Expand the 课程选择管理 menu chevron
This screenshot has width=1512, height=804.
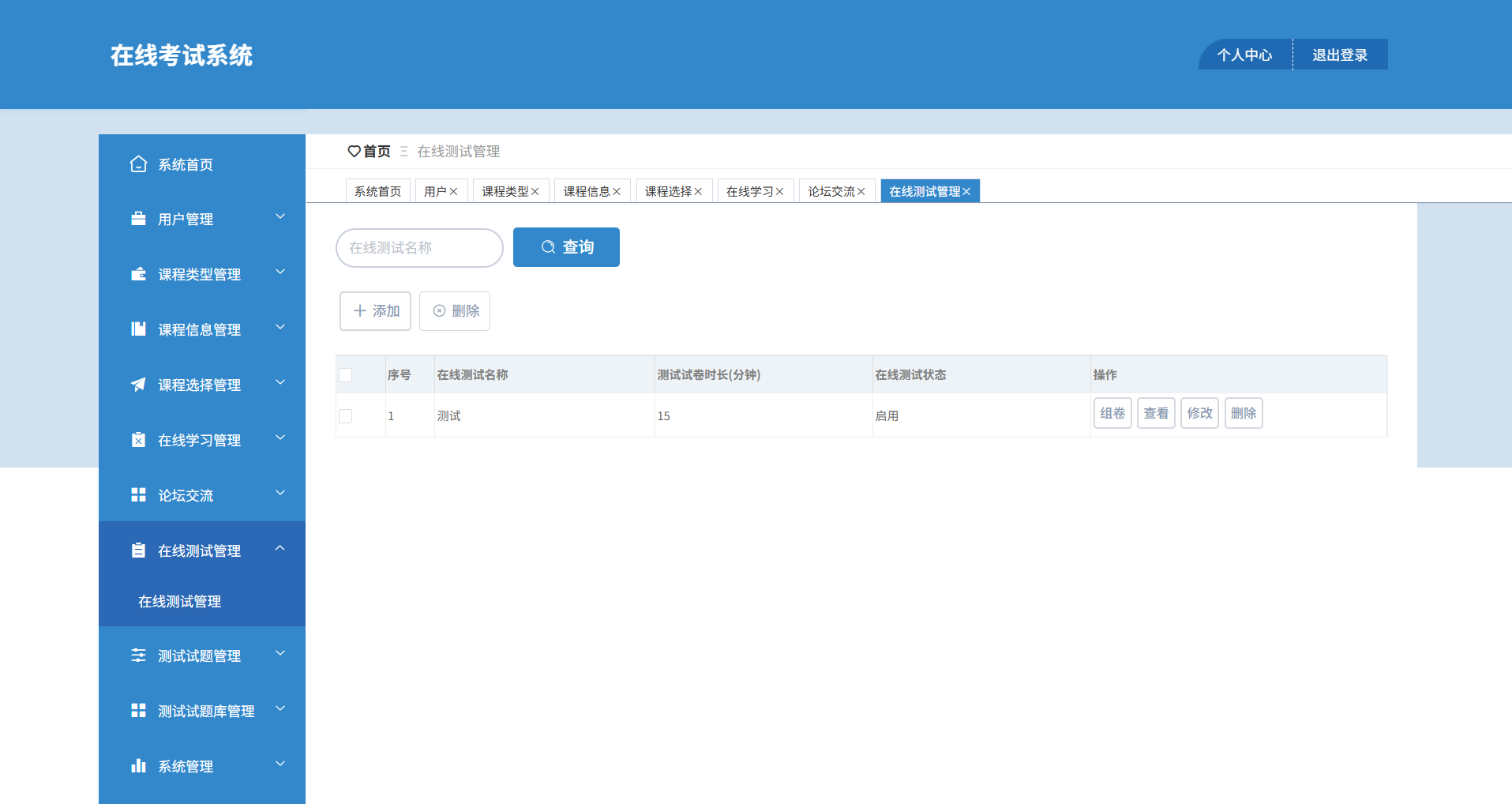click(x=280, y=382)
